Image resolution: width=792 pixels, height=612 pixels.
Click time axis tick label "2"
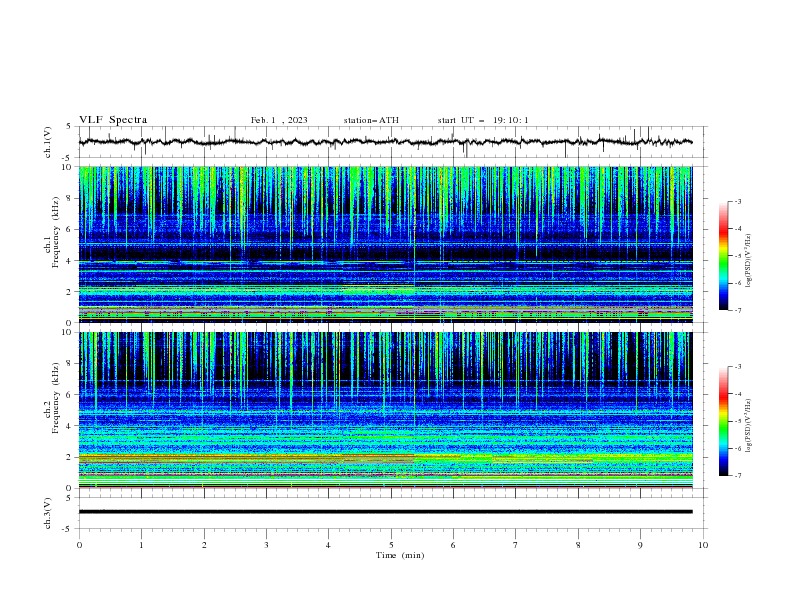[204, 545]
